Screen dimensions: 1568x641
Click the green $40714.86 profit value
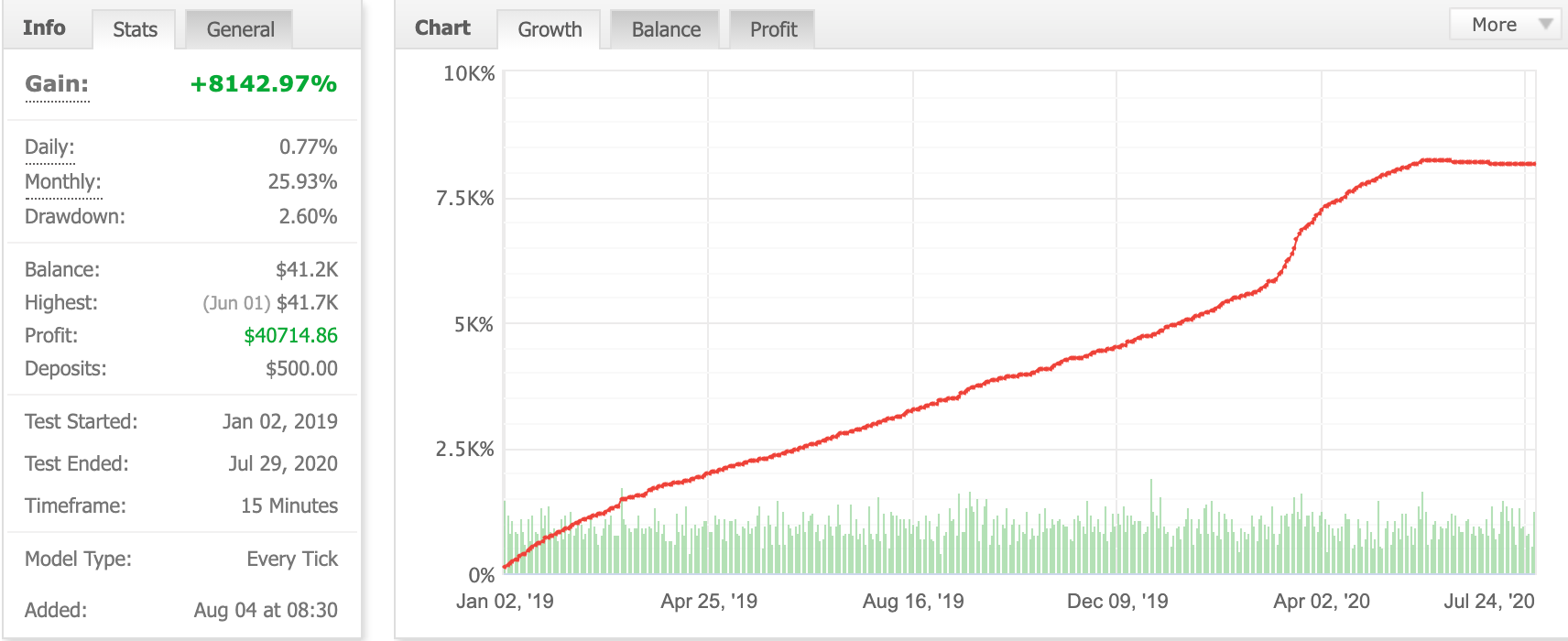coord(290,335)
